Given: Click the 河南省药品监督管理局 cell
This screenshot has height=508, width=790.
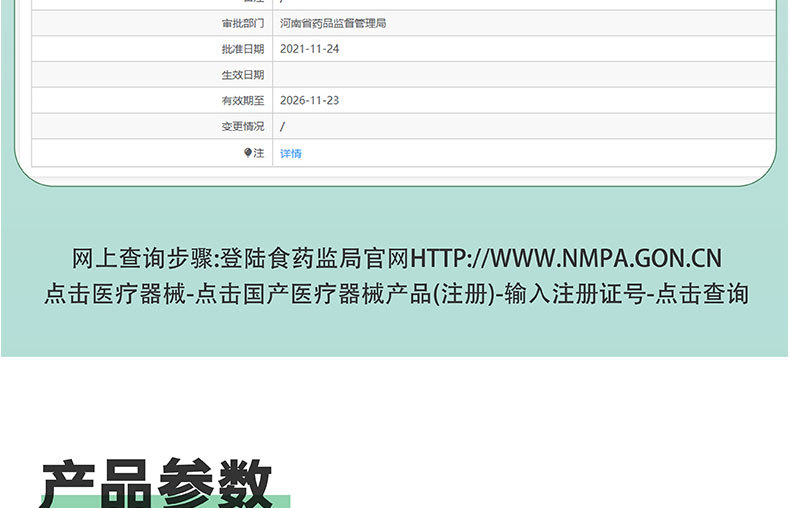Looking at the screenshot, I should 333,23.
